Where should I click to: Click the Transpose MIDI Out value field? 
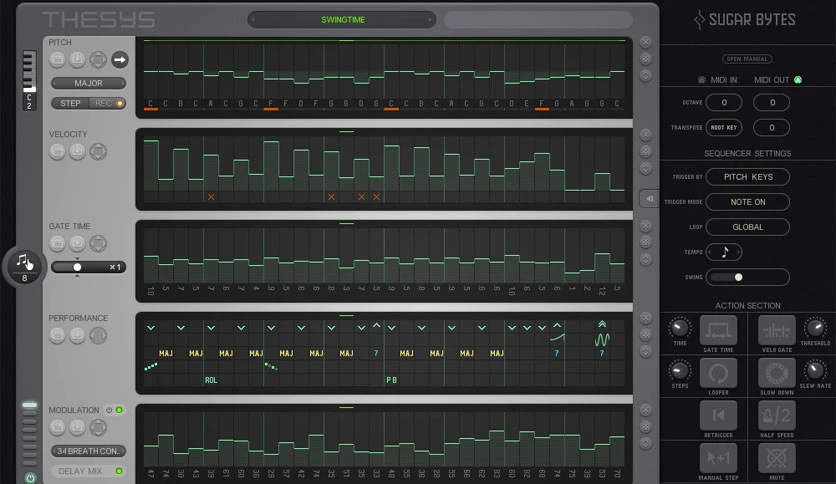tap(771, 127)
